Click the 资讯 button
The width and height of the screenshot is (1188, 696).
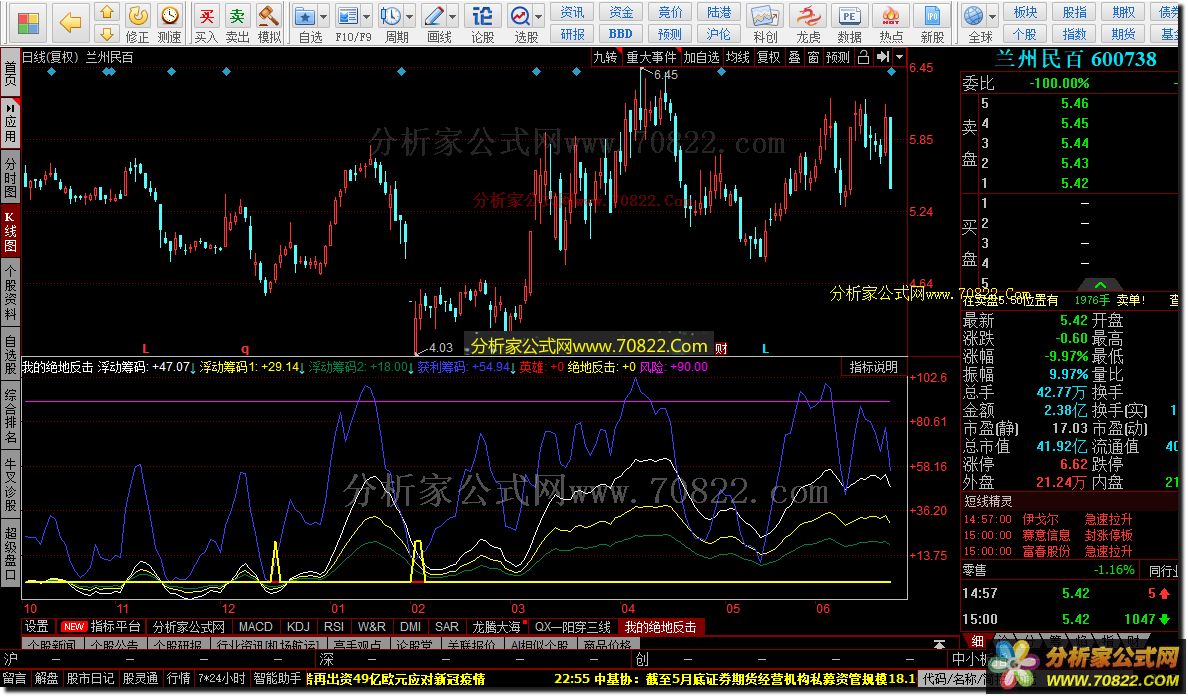[x=572, y=12]
